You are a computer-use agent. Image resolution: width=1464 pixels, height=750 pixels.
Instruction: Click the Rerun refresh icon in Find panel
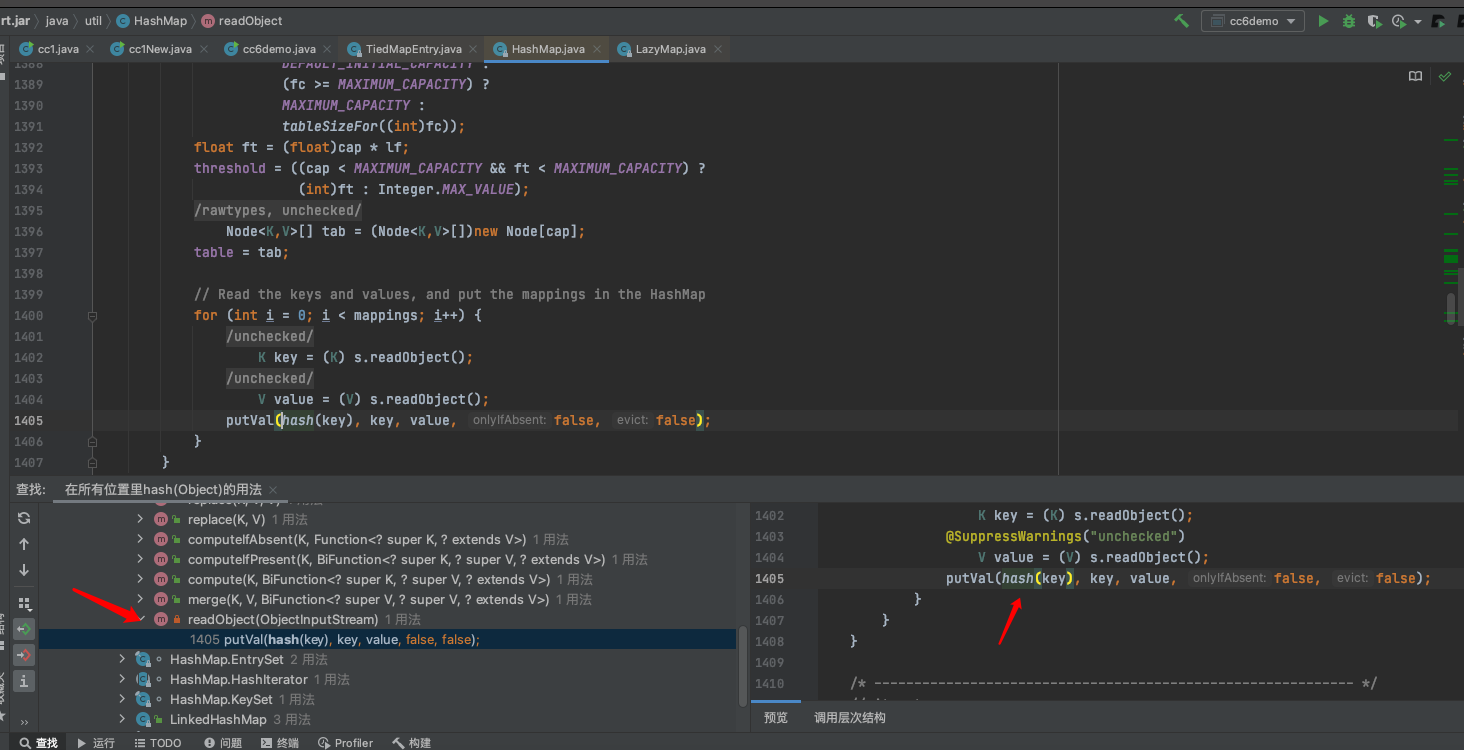(x=24, y=518)
